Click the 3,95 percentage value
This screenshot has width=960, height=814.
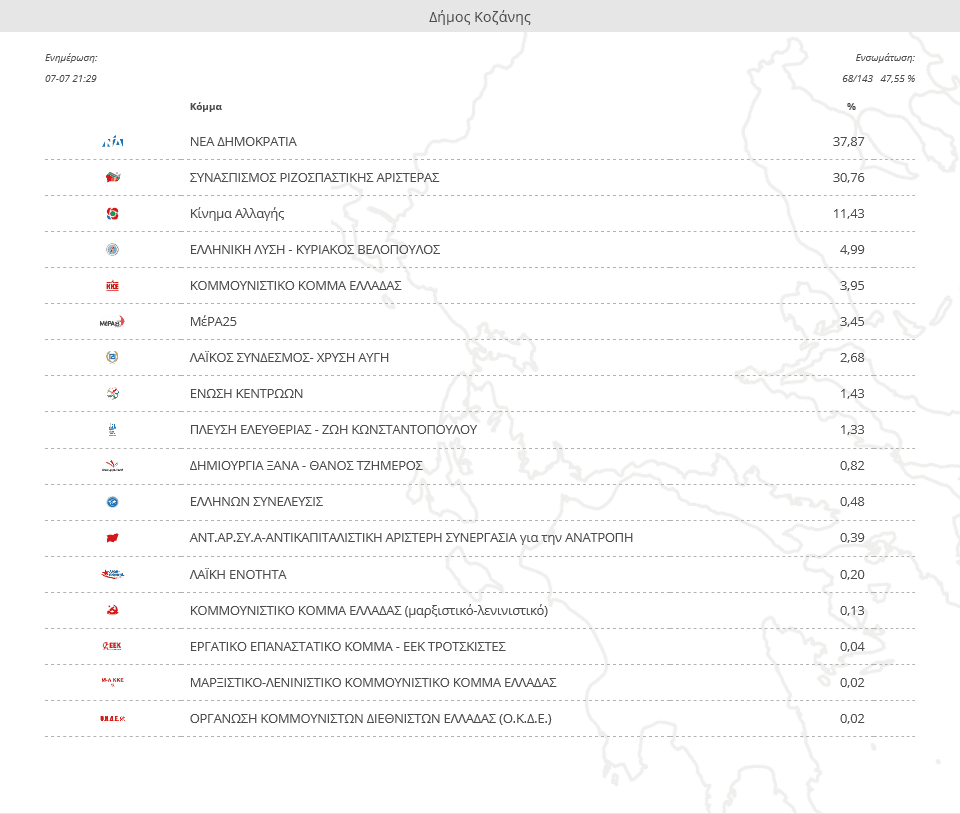click(x=852, y=286)
